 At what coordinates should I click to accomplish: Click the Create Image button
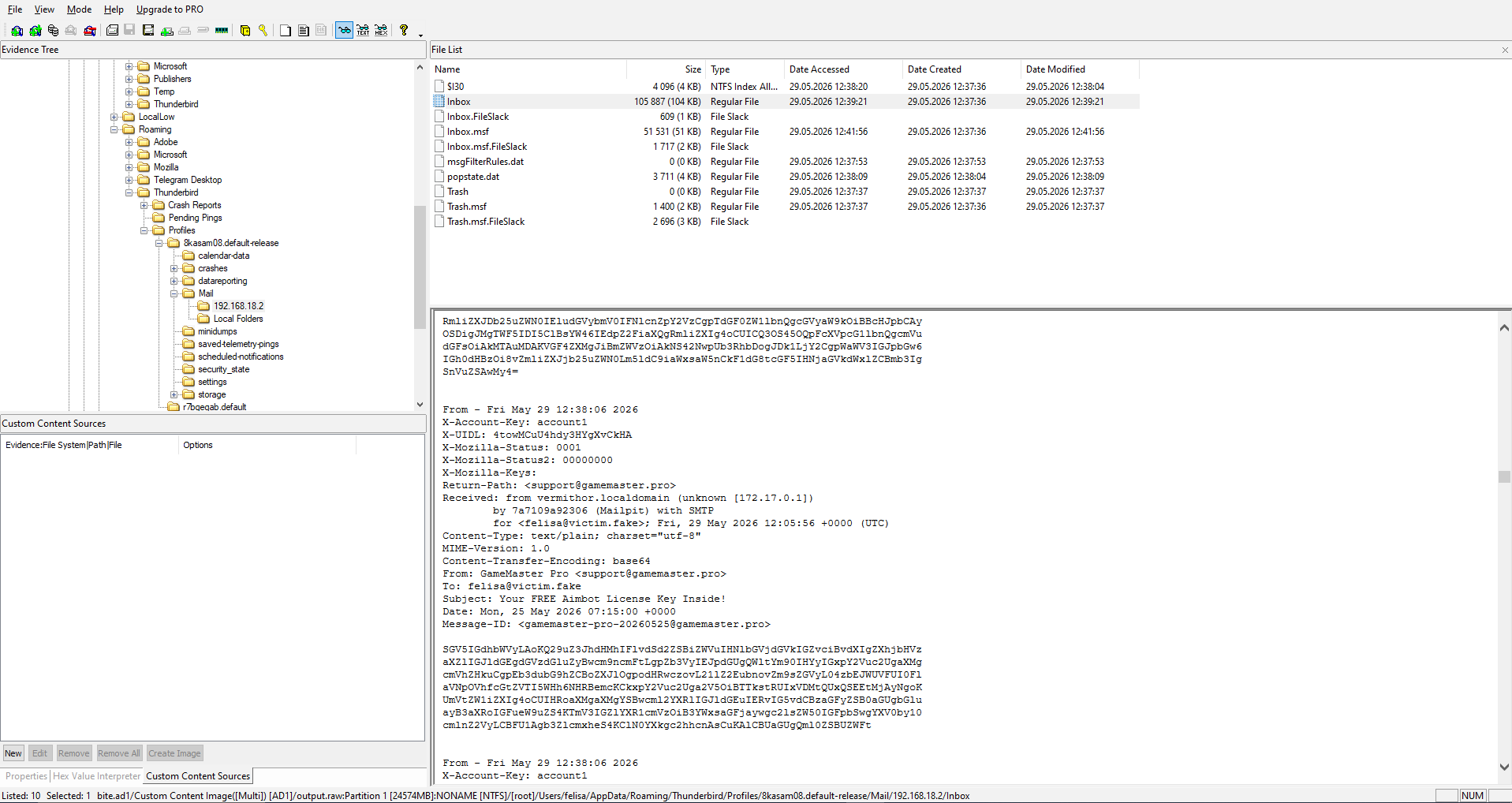tap(174, 753)
